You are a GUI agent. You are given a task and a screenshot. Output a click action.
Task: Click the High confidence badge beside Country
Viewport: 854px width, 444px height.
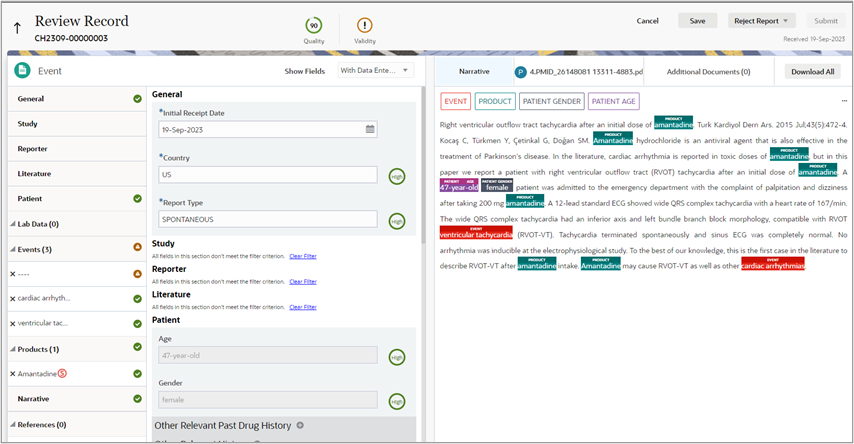click(397, 176)
